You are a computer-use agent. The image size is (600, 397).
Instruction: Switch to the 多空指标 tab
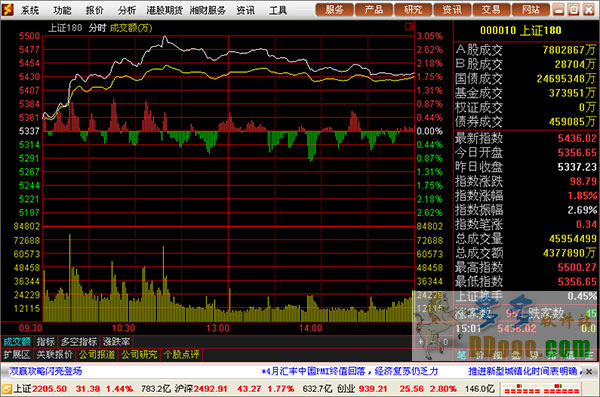click(78, 341)
